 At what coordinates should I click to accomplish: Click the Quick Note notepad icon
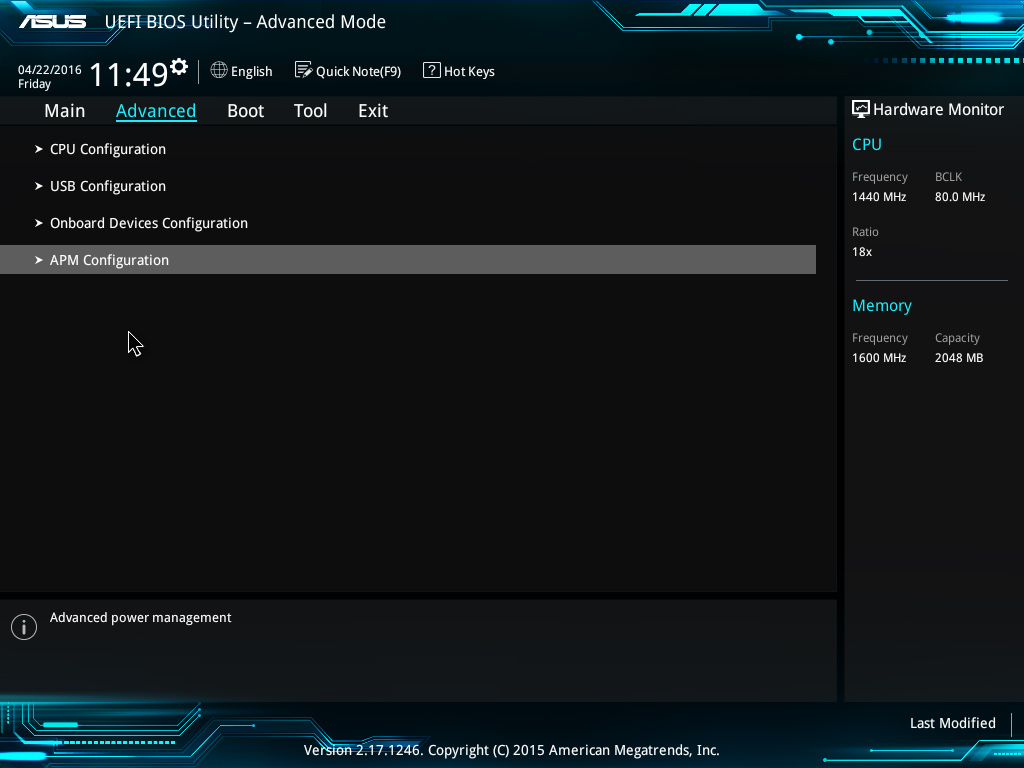303,70
